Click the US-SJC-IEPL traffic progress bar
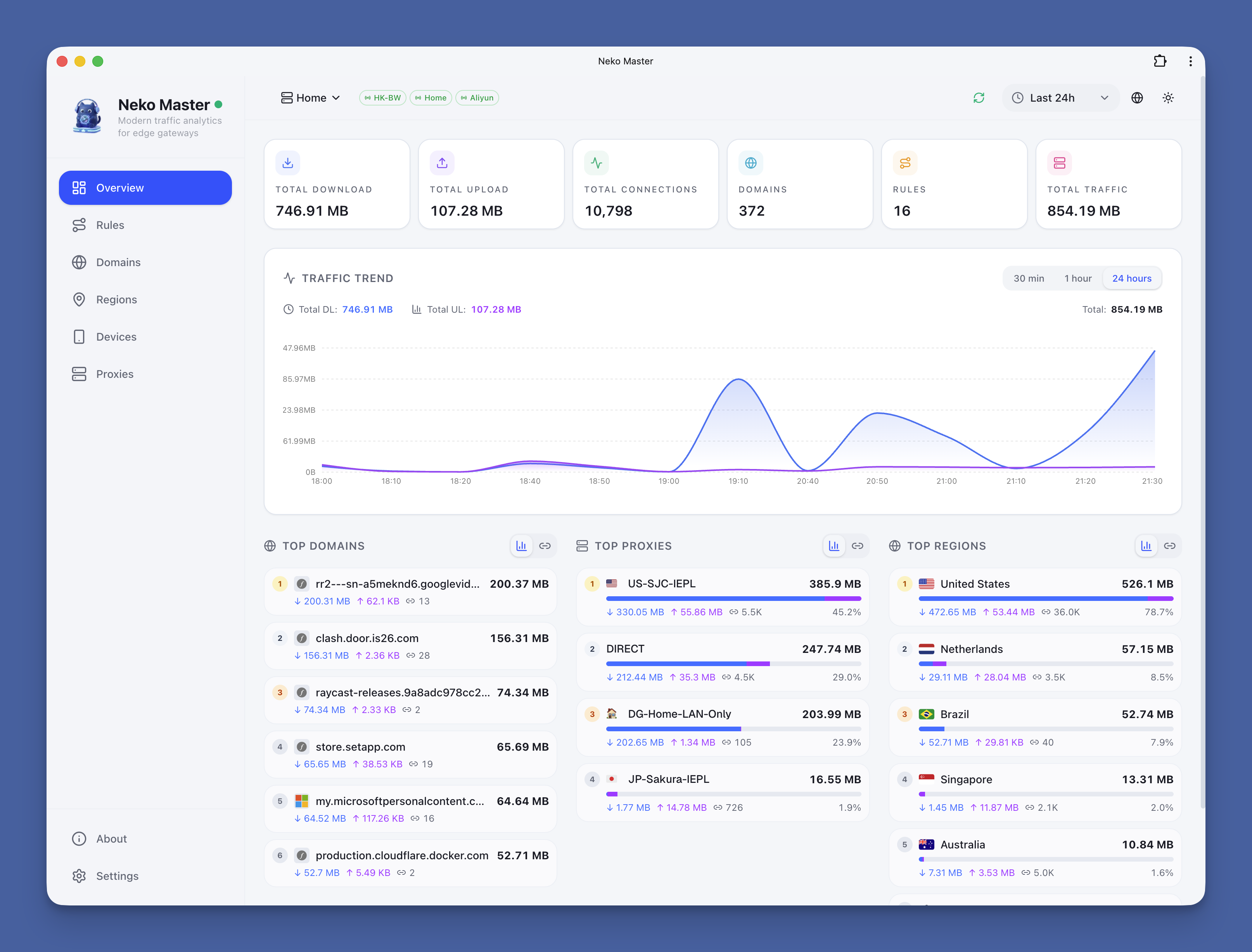 coord(733,599)
